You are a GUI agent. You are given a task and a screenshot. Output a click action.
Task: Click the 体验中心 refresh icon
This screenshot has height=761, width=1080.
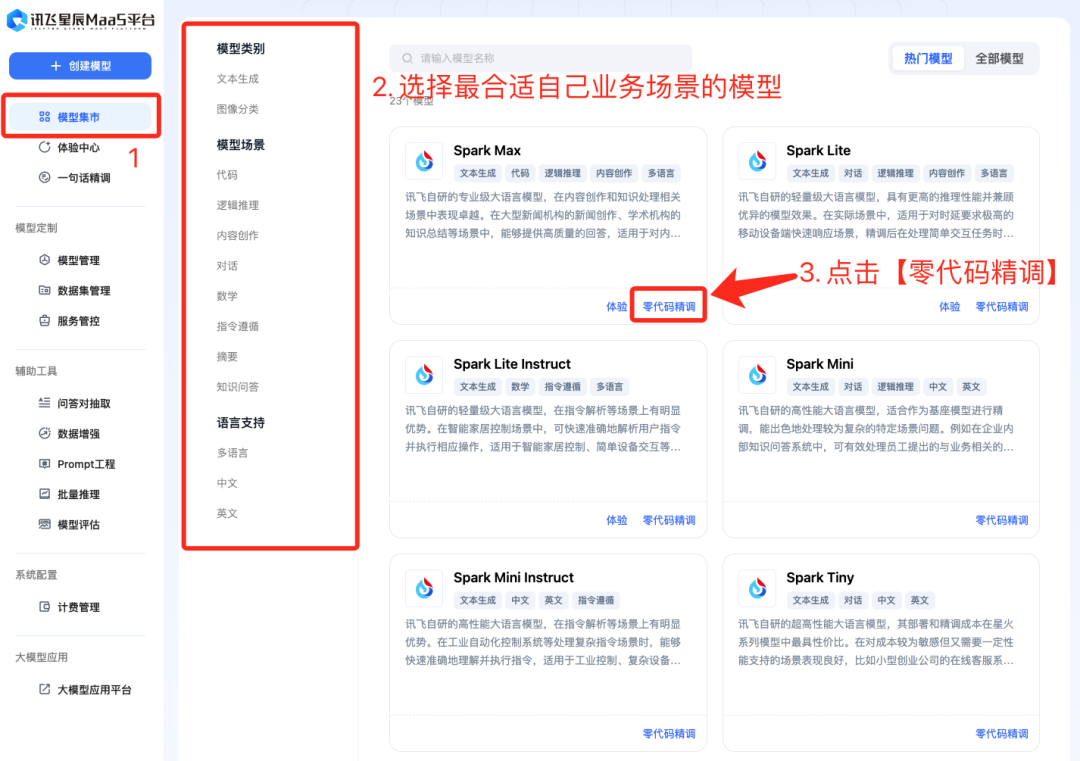coord(45,147)
